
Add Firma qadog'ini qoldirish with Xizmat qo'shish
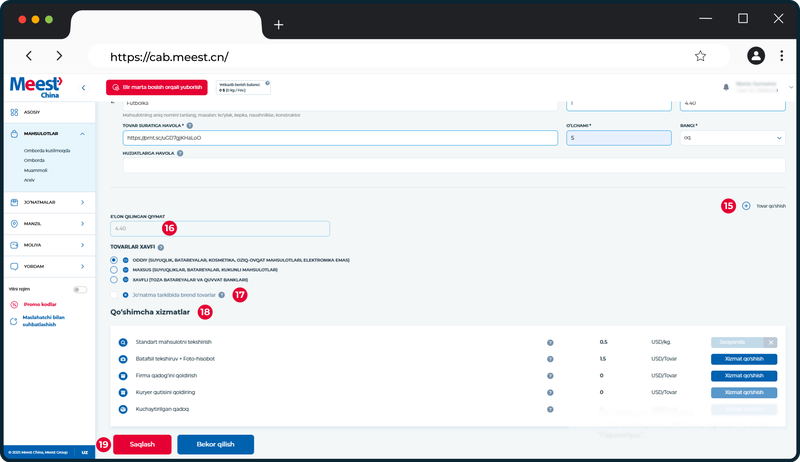coord(744,376)
